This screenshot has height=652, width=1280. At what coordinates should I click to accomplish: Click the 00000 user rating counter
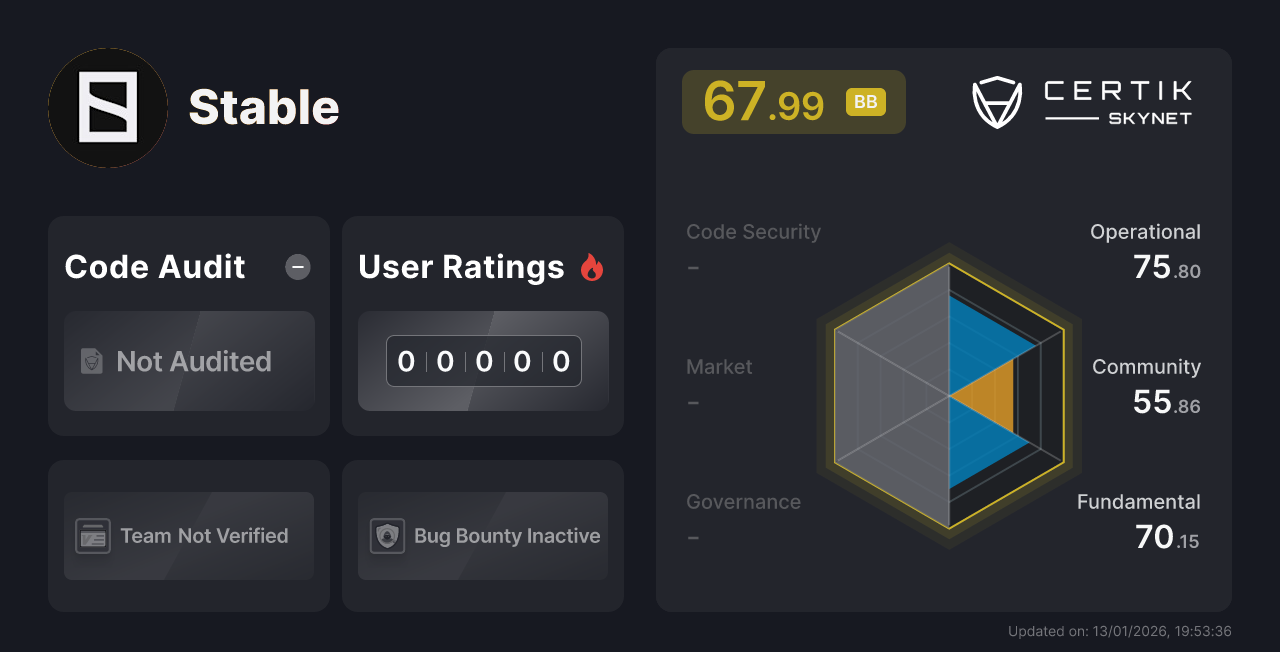point(483,361)
